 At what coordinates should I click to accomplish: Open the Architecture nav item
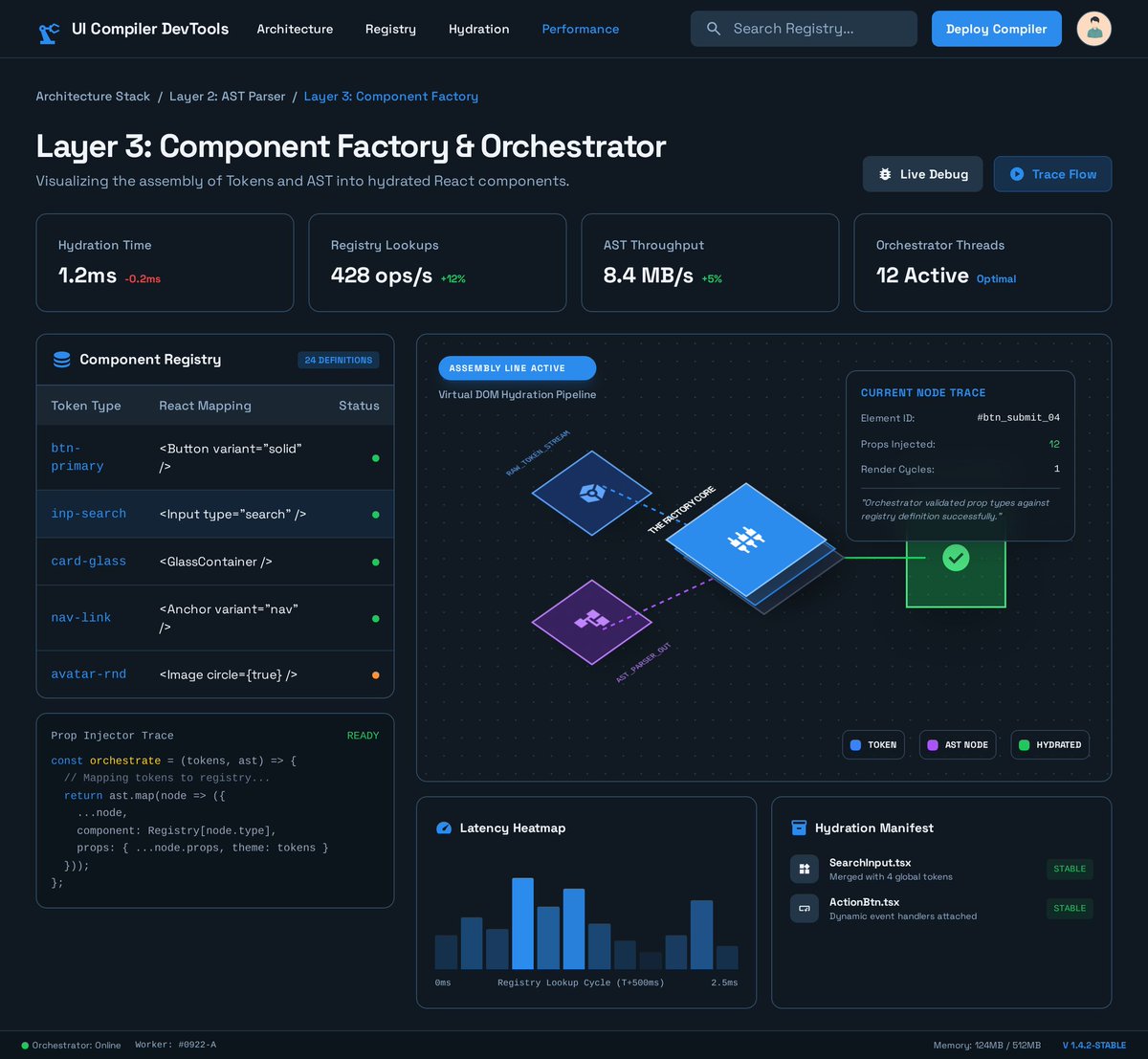click(x=295, y=29)
